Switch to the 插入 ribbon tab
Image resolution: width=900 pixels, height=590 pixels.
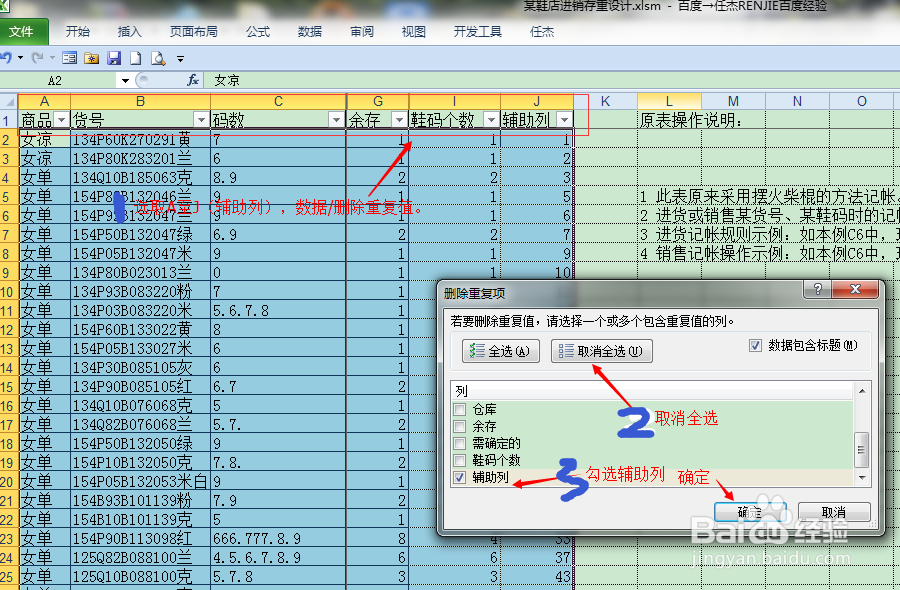pyautogui.click(x=129, y=32)
